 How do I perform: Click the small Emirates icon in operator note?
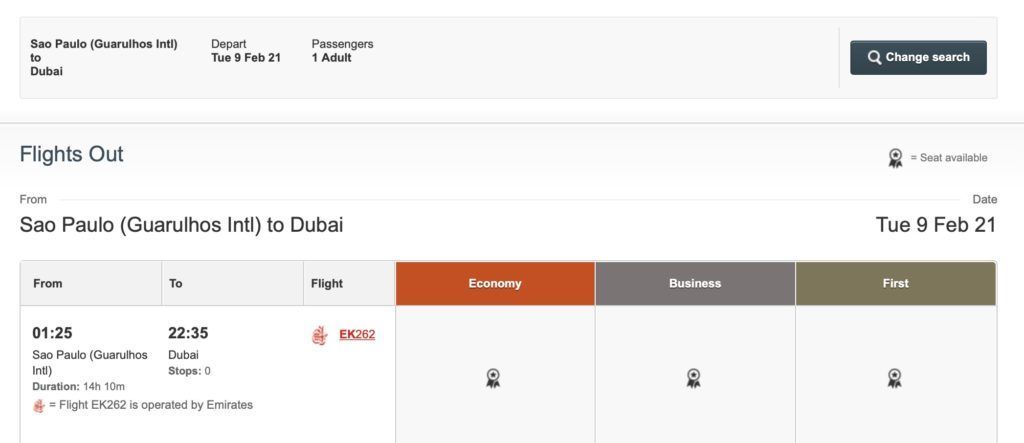pos(39,406)
